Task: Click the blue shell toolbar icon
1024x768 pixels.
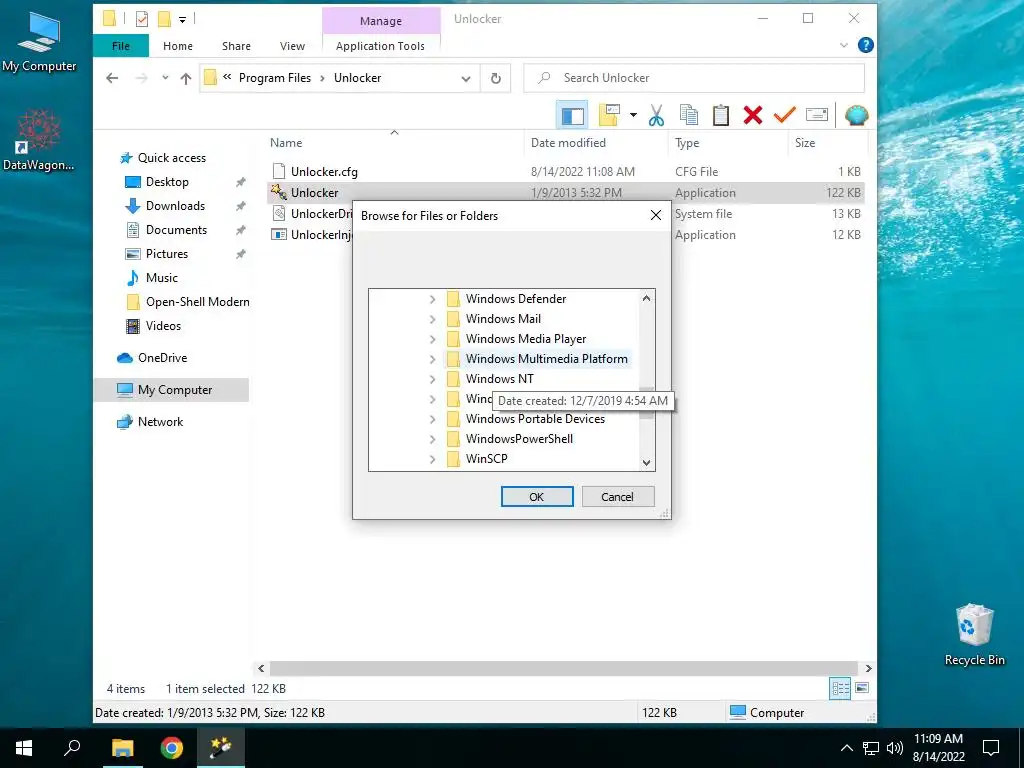Action: 856,116
